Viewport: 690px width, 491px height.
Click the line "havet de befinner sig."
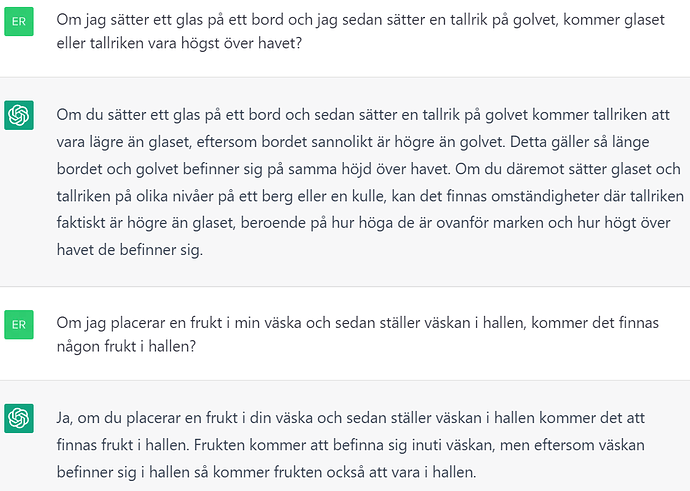[x=130, y=251]
